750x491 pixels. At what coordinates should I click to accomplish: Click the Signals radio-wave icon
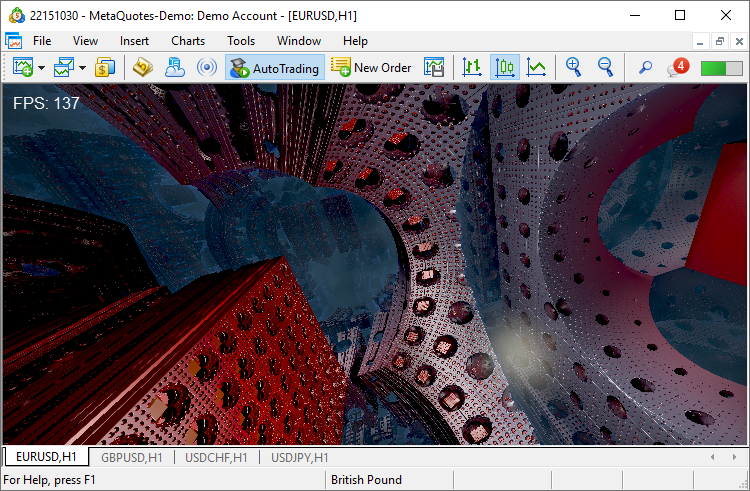[207, 68]
